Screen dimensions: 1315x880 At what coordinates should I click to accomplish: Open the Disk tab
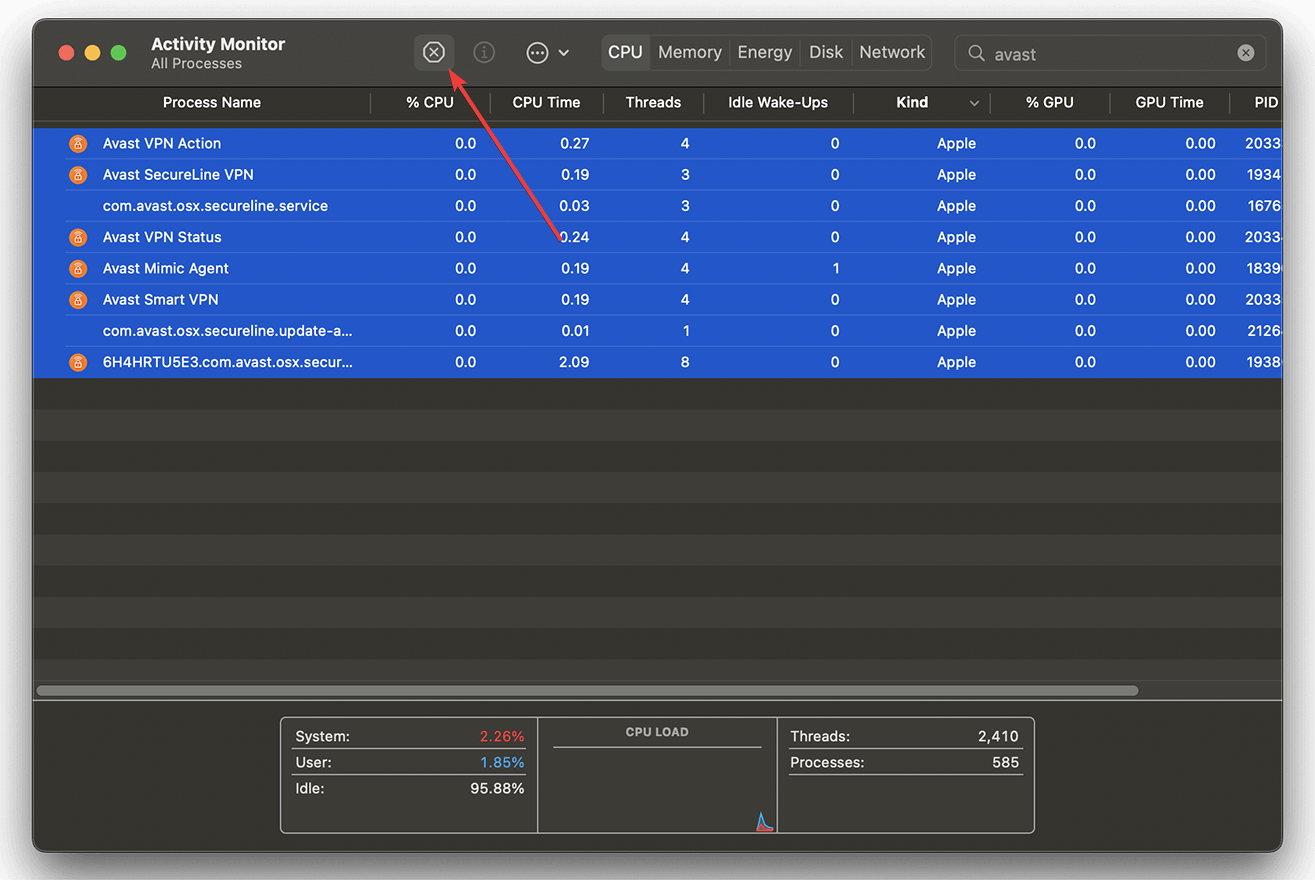(825, 53)
